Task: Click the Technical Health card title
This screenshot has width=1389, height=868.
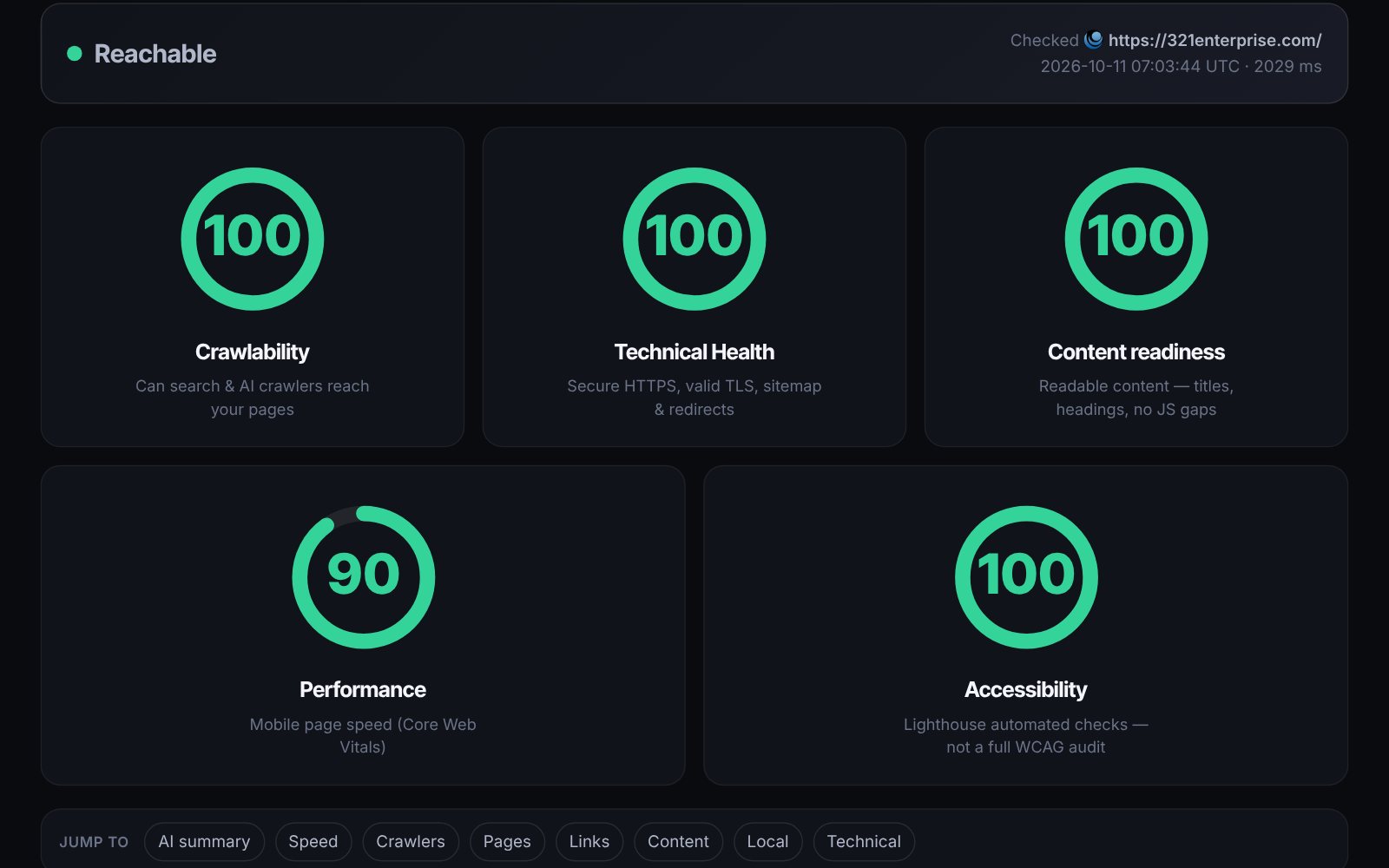Action: tap(694, 352)
